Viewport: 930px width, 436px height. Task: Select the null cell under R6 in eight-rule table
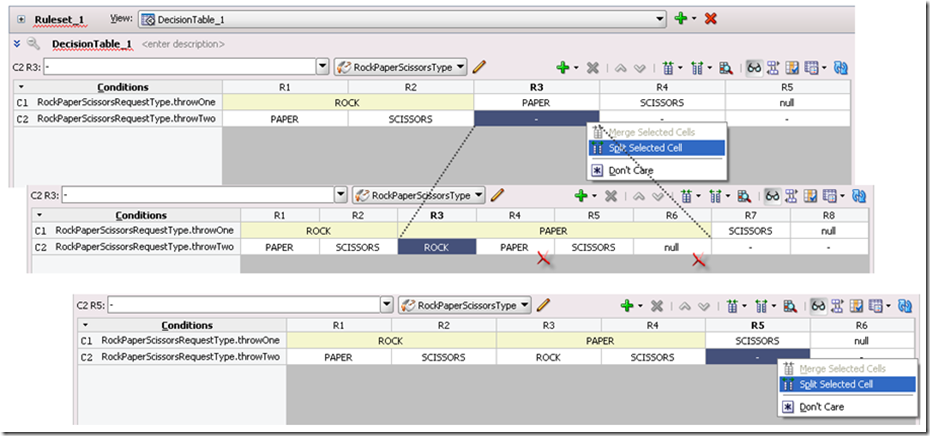(671, 247)
